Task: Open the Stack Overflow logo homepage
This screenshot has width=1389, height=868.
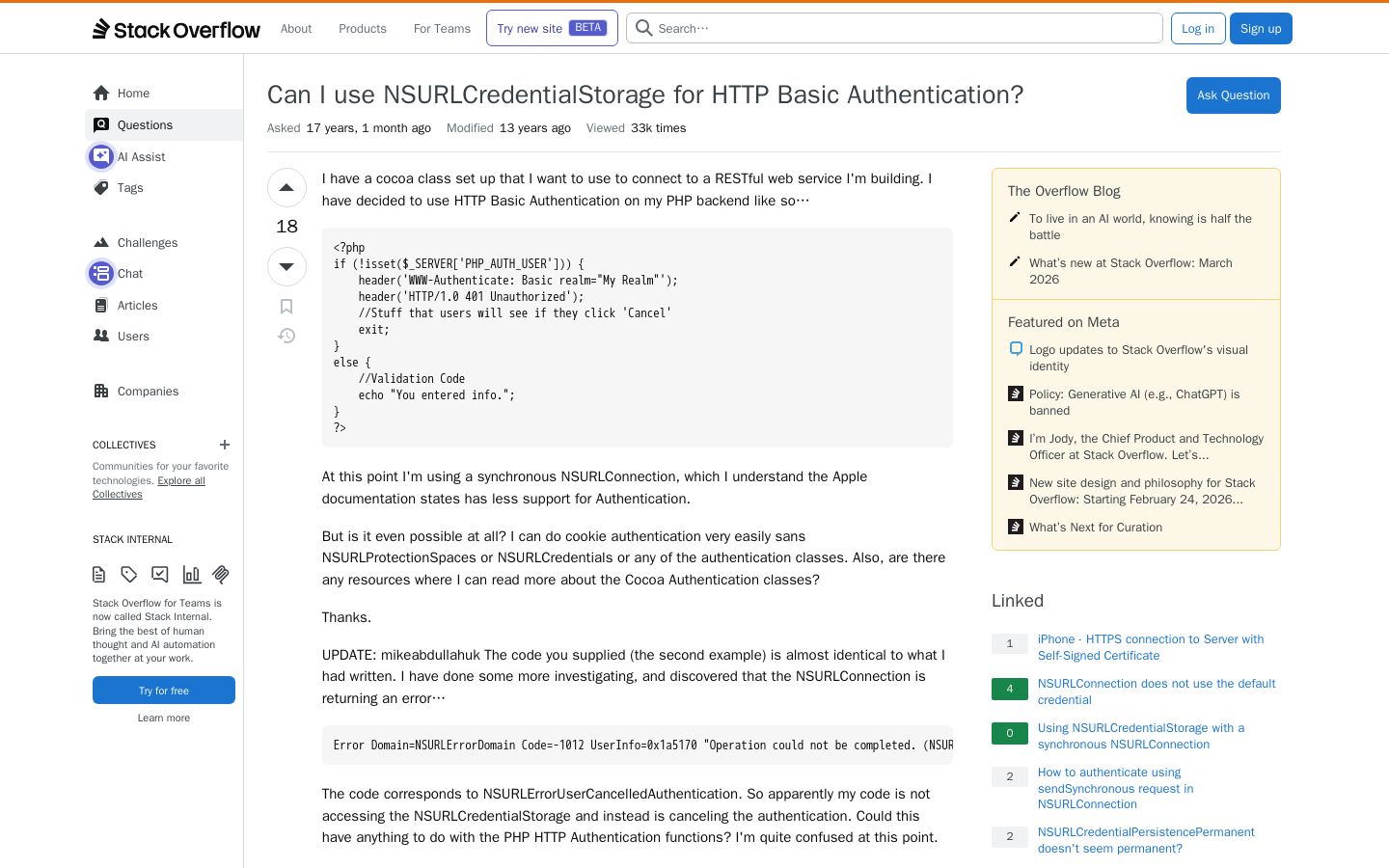Action: [x=177, y=29]
